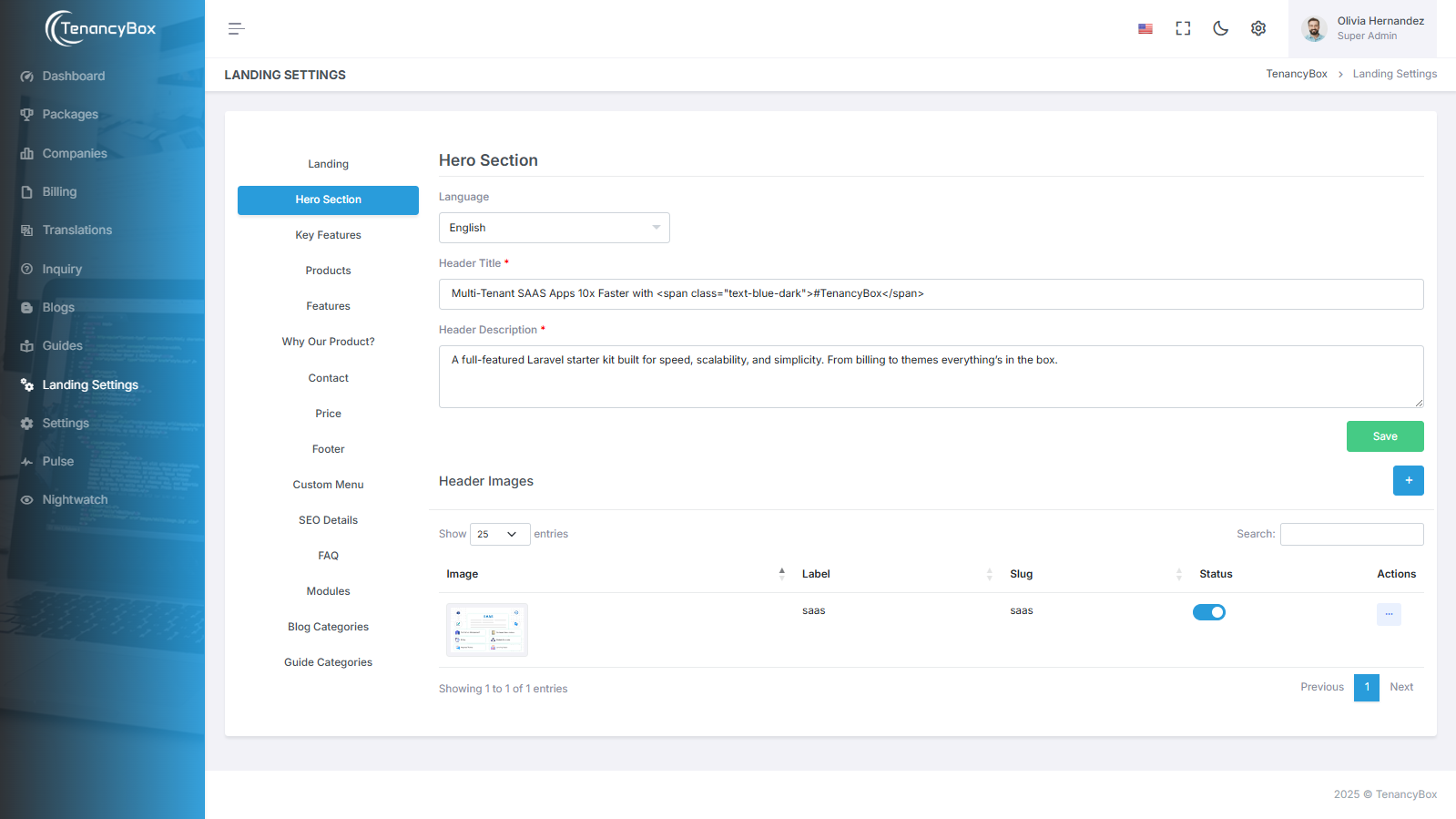Click the Landing Settings breadcrumb text
This screenshot has width=1456, height=819.
tap(1395, 75)
